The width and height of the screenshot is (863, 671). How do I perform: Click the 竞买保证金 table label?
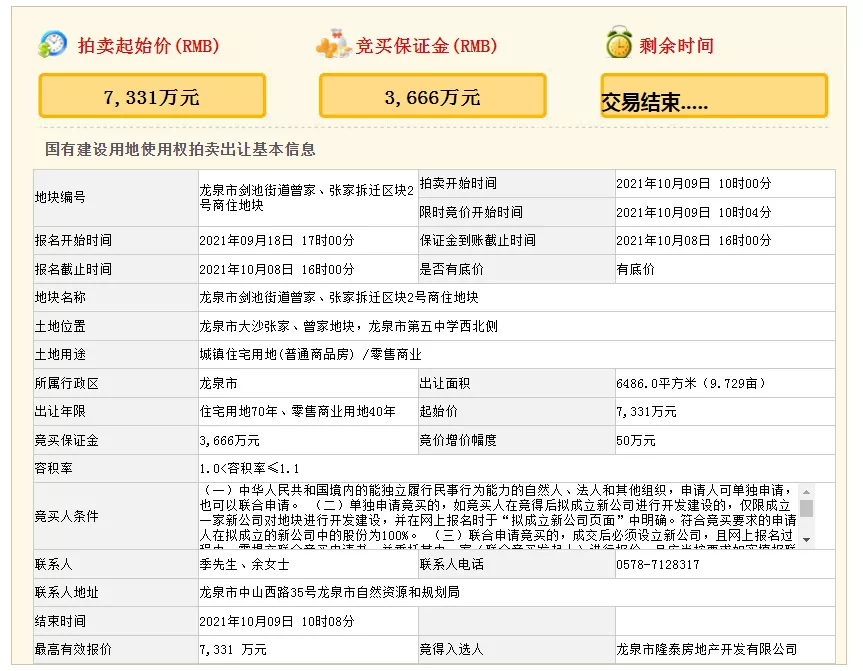coord(67,440)
